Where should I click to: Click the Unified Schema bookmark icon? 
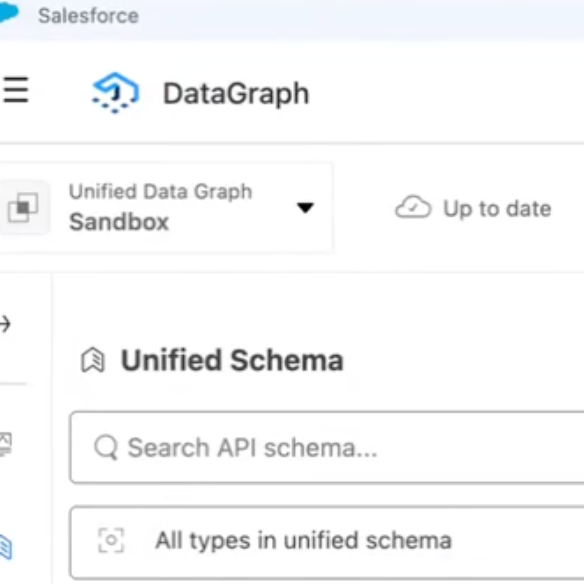coord(93,360)
